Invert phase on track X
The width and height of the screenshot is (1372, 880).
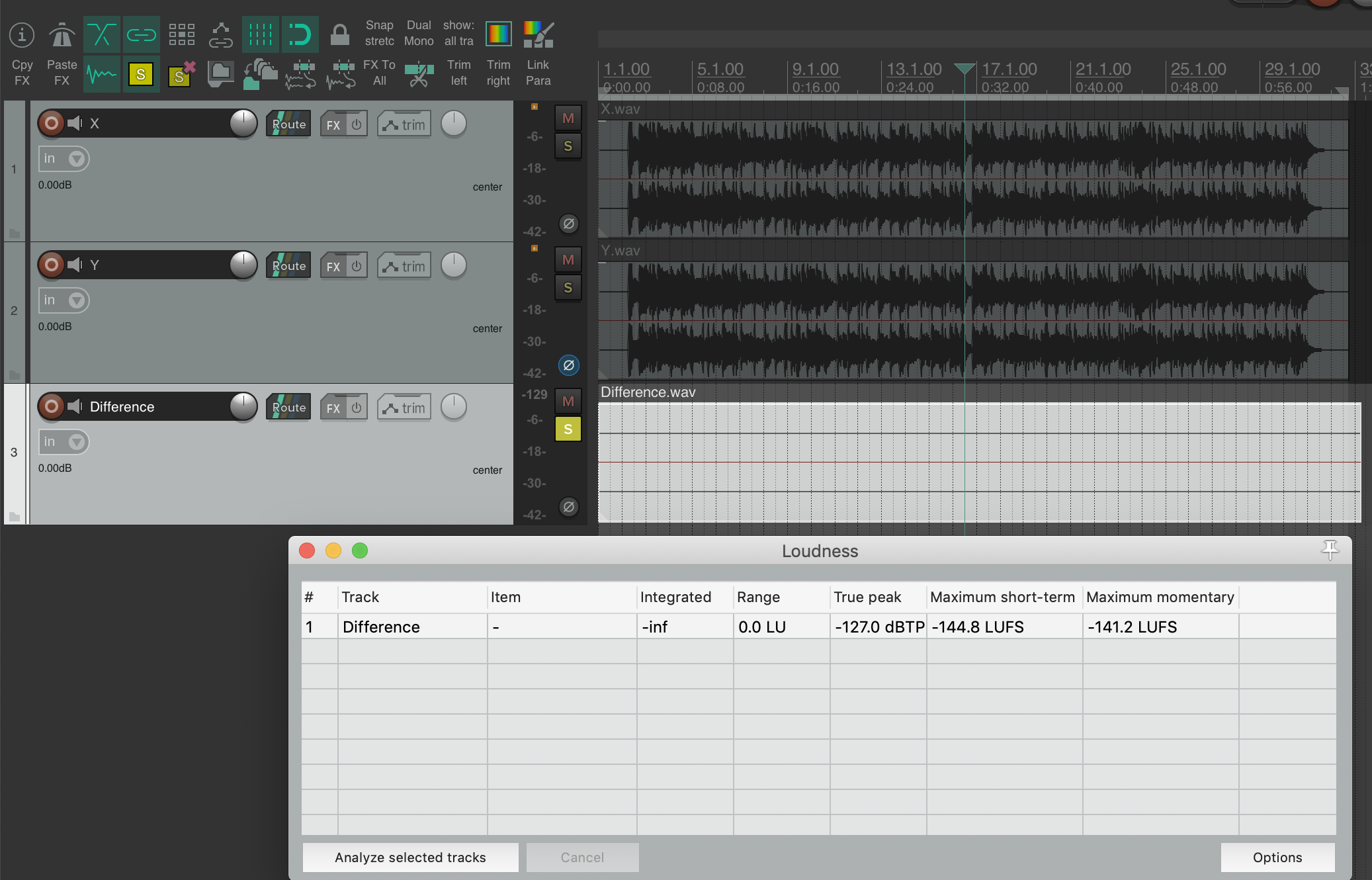568,224
